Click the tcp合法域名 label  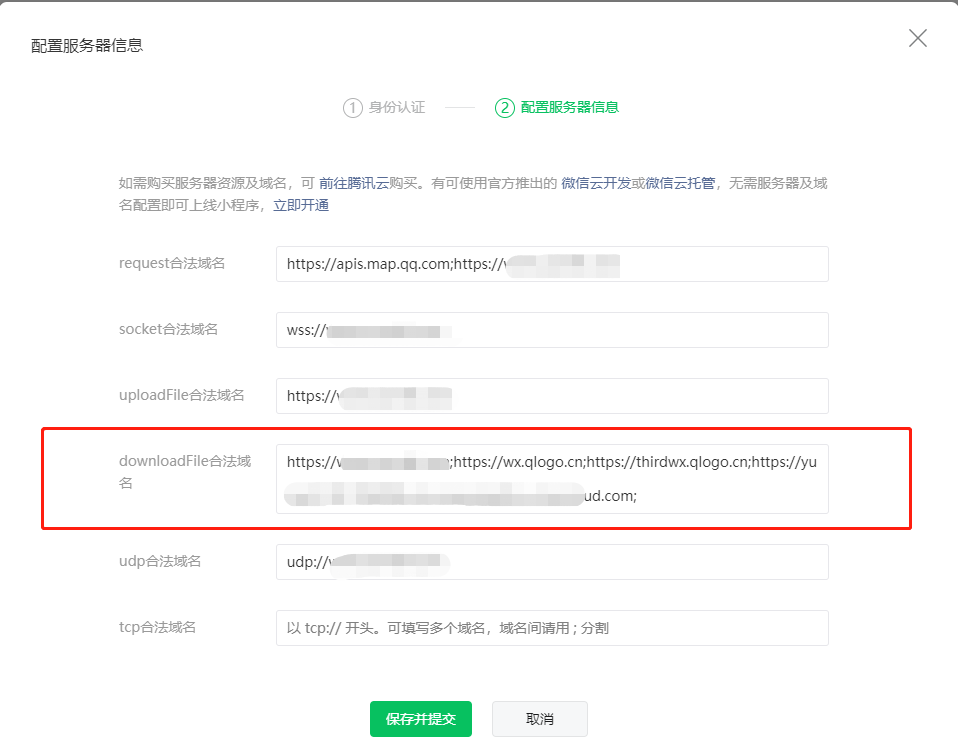coord(157,627)
